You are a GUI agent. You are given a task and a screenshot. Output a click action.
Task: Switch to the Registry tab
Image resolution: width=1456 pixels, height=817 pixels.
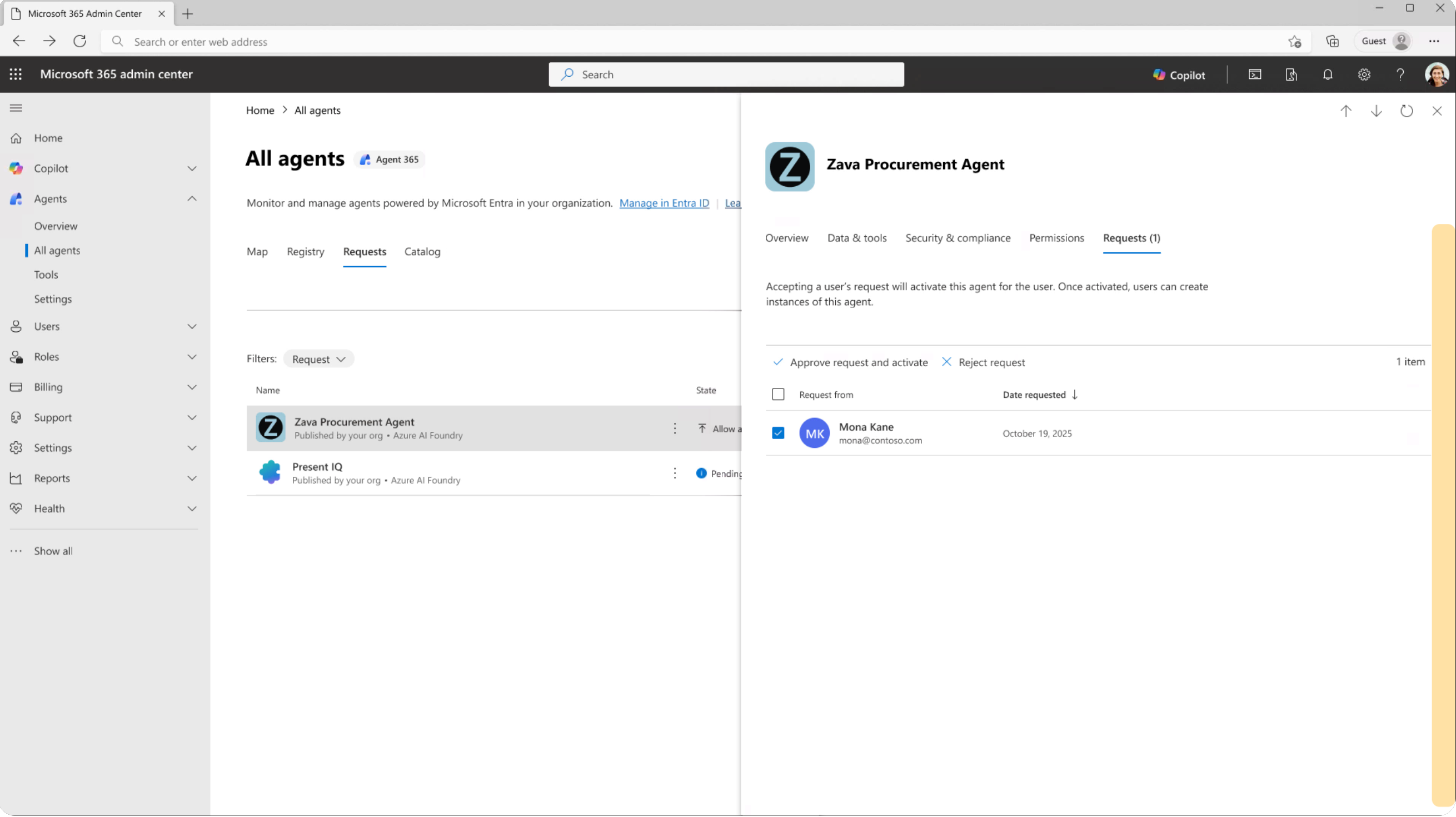(306, 252)
